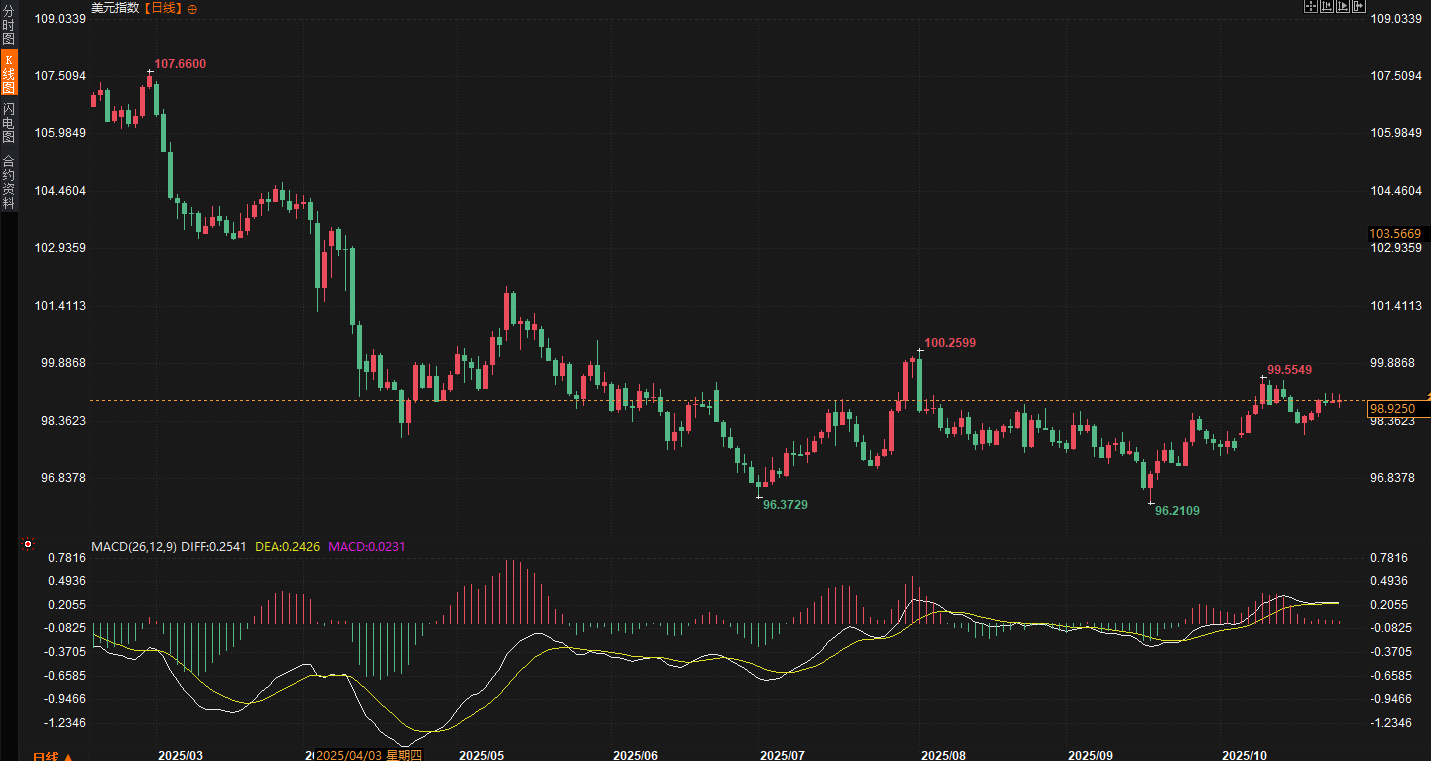Click the current price tag 98.9250
The image size is (1431, 761).
tap(1399, 408)
